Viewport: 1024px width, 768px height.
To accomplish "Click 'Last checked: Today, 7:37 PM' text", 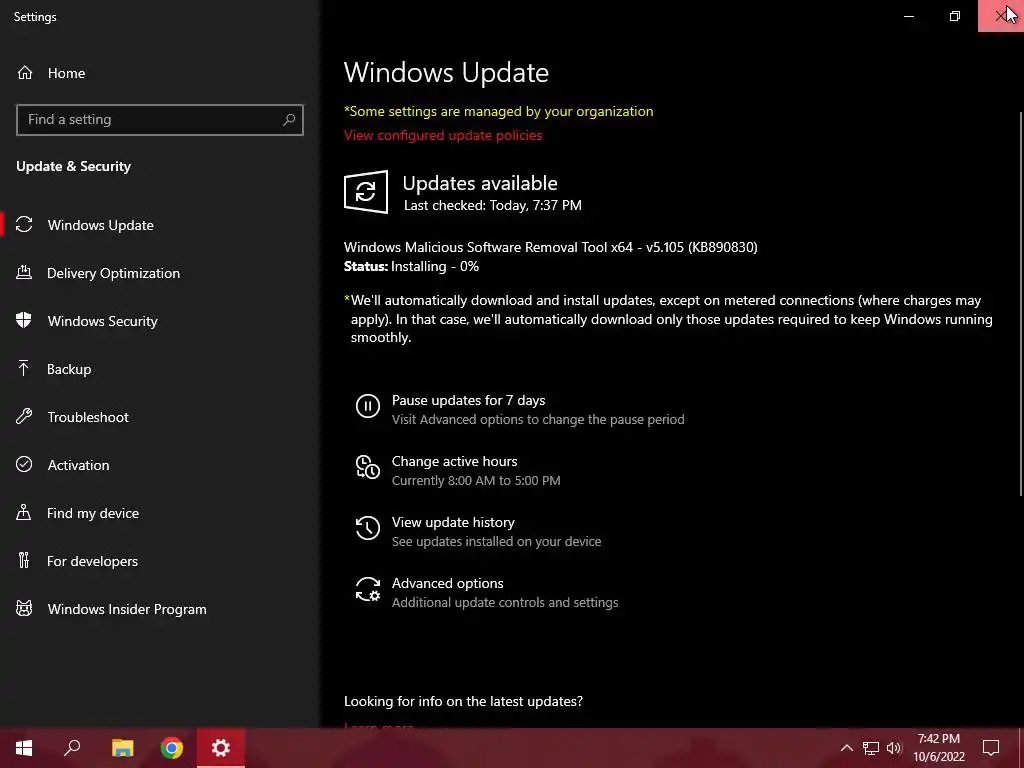I will 492,205.
